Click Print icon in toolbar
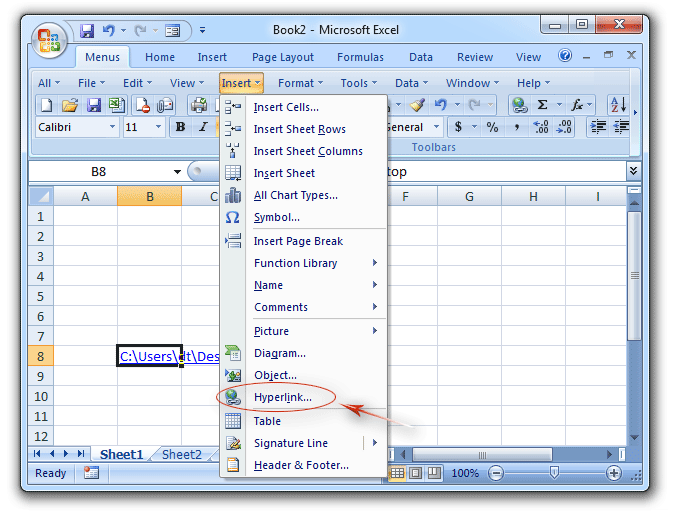The image size is (674, 518). (199, 105)
